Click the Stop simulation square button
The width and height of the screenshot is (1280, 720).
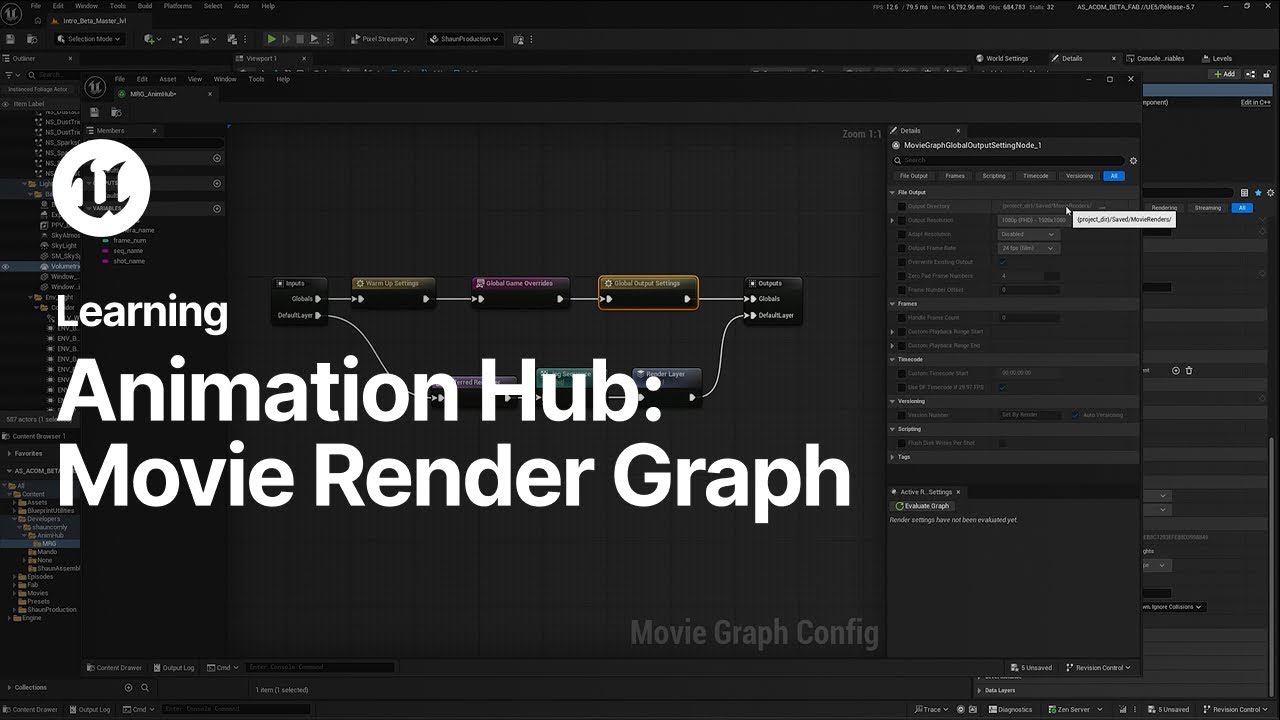[x=299, y=39]
